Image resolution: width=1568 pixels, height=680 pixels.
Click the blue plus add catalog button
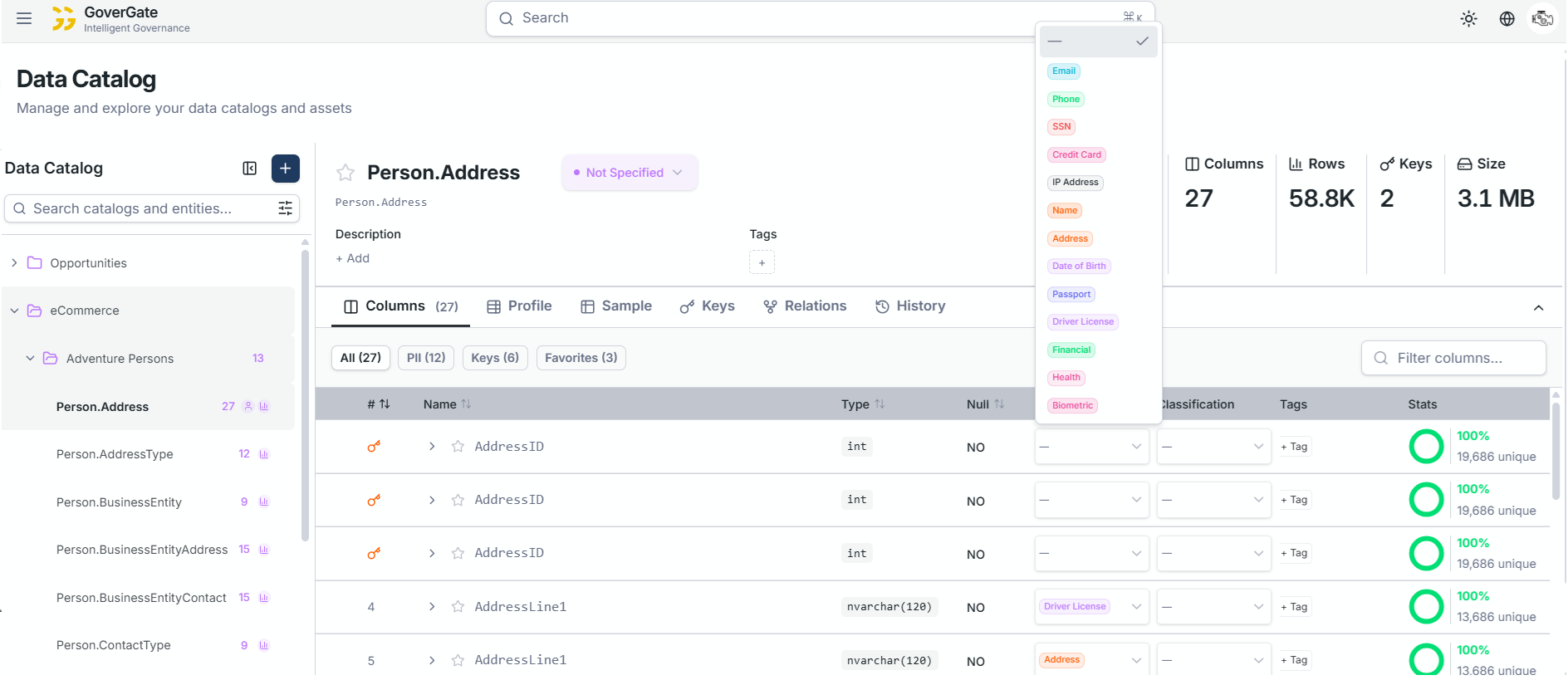285,169
